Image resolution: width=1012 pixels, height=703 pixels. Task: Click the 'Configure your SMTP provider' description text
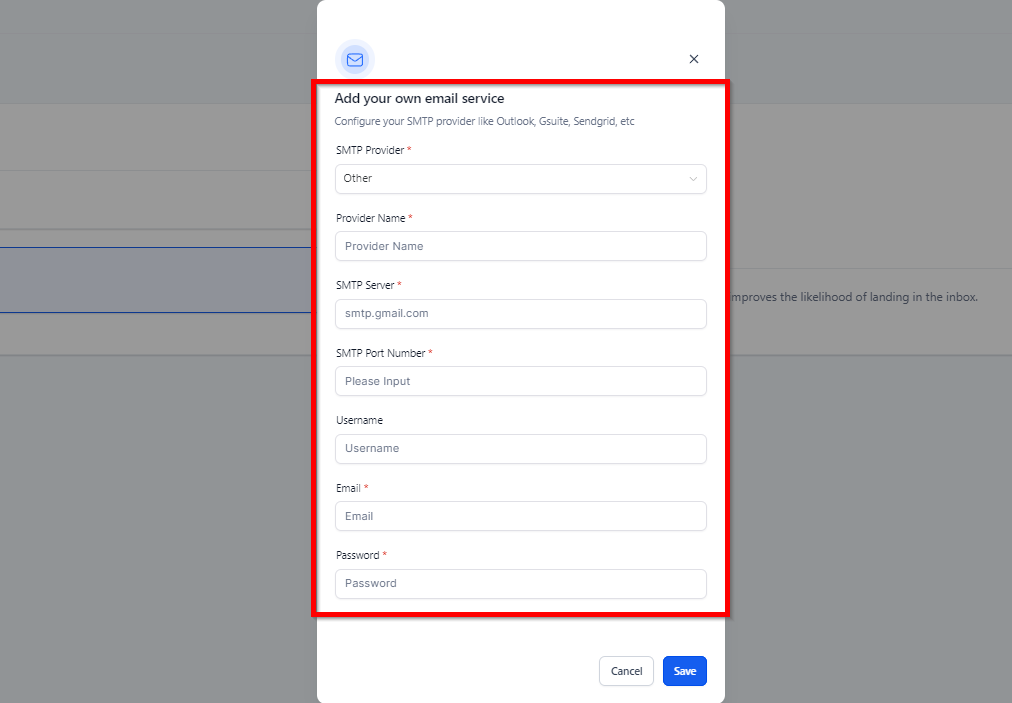pos(484,122)
